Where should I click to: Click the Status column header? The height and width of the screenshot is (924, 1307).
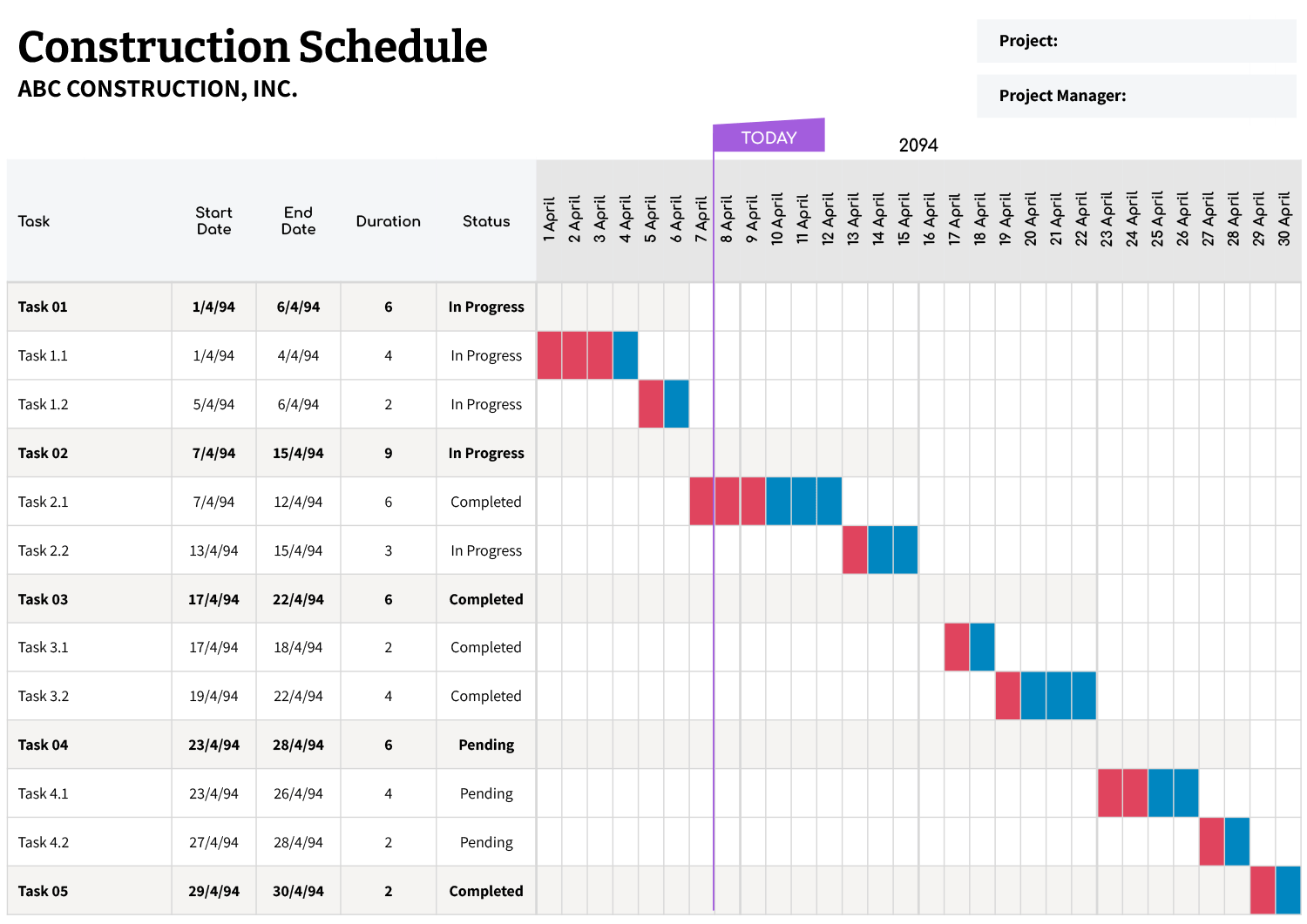coord(486,221)
